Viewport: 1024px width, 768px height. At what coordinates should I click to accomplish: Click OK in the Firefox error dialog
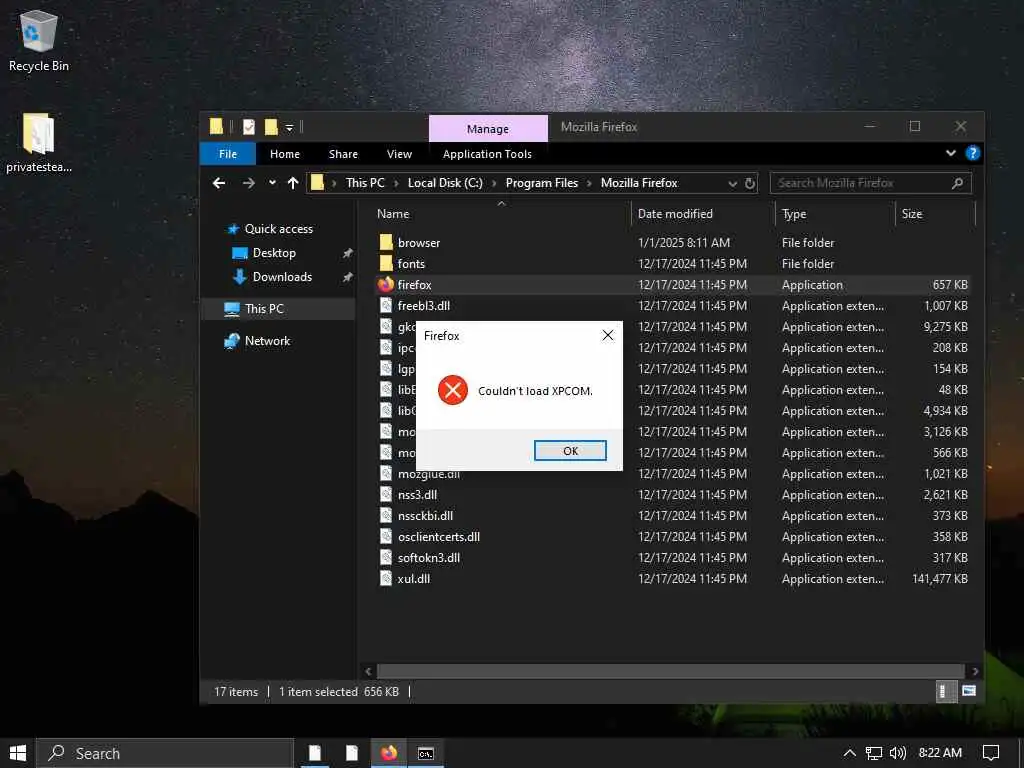pos(569,451)
